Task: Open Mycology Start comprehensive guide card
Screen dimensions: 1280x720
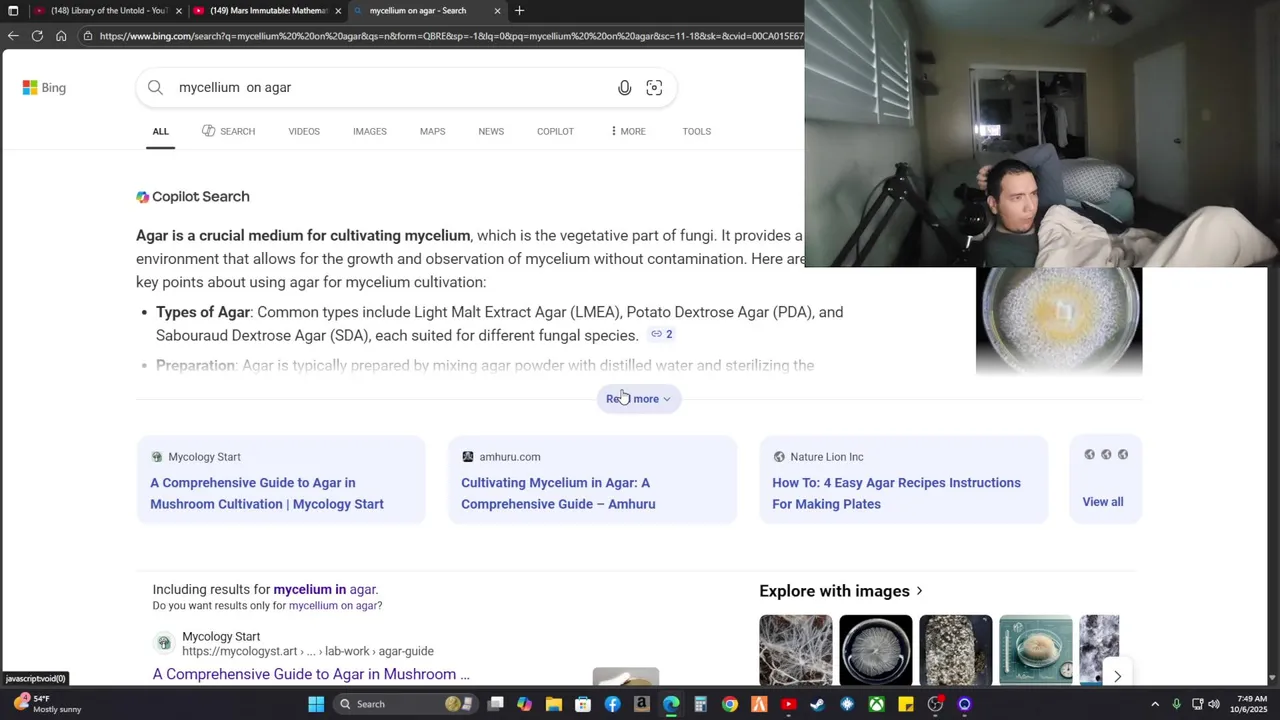Action: coord(281,480)
